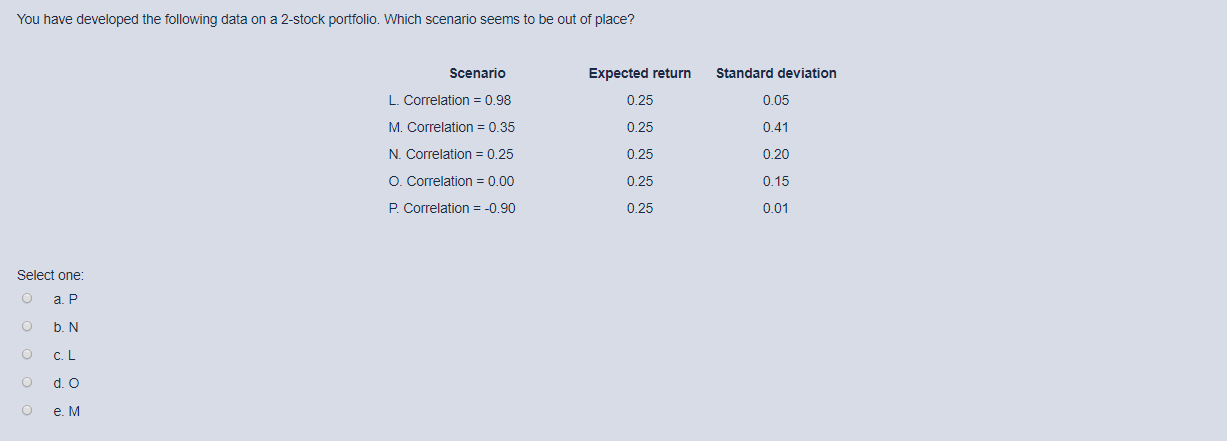1231x446 pixels.
Task: Click the Expected return column header
Action: 640,73
